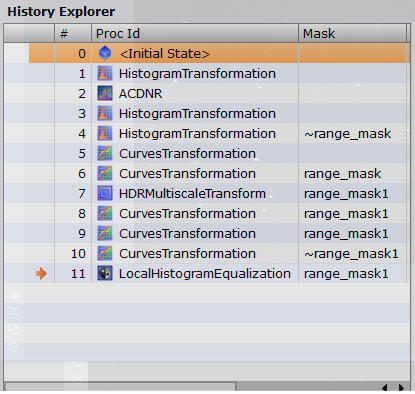
Task: Click the orange current-state arrow marker
Action: coord(41,273)
